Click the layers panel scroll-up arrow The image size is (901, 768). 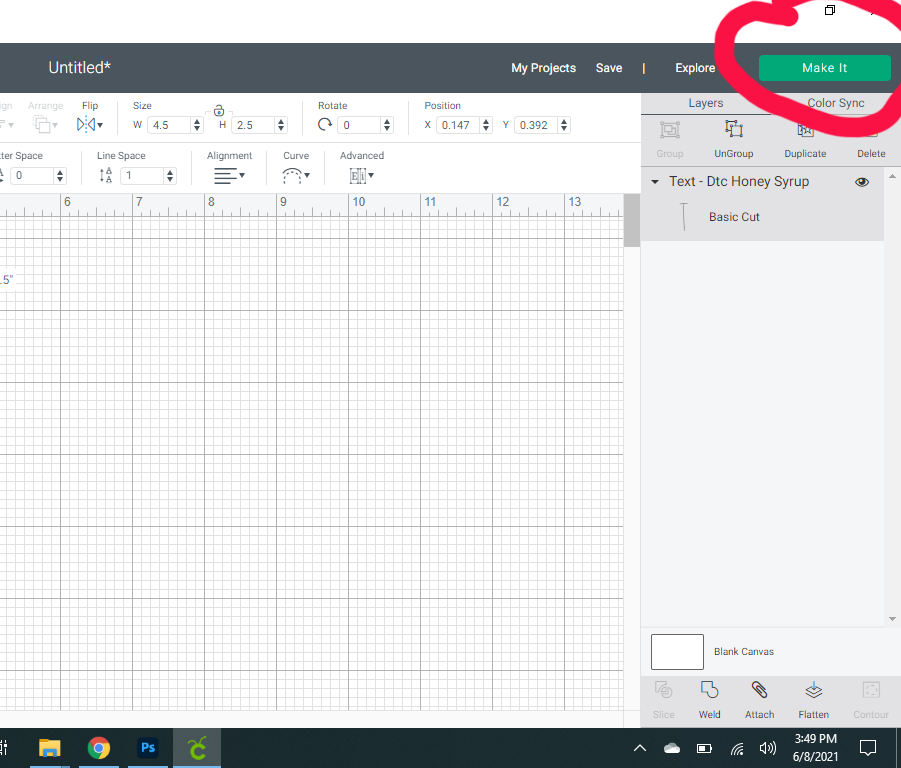click(x=892, y=176)
